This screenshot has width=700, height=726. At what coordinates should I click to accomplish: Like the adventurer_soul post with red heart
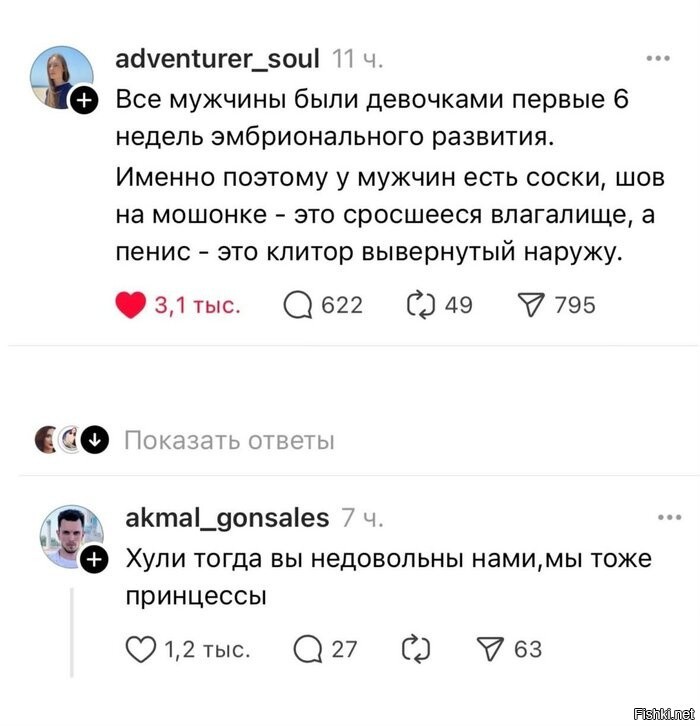(131, 305)
